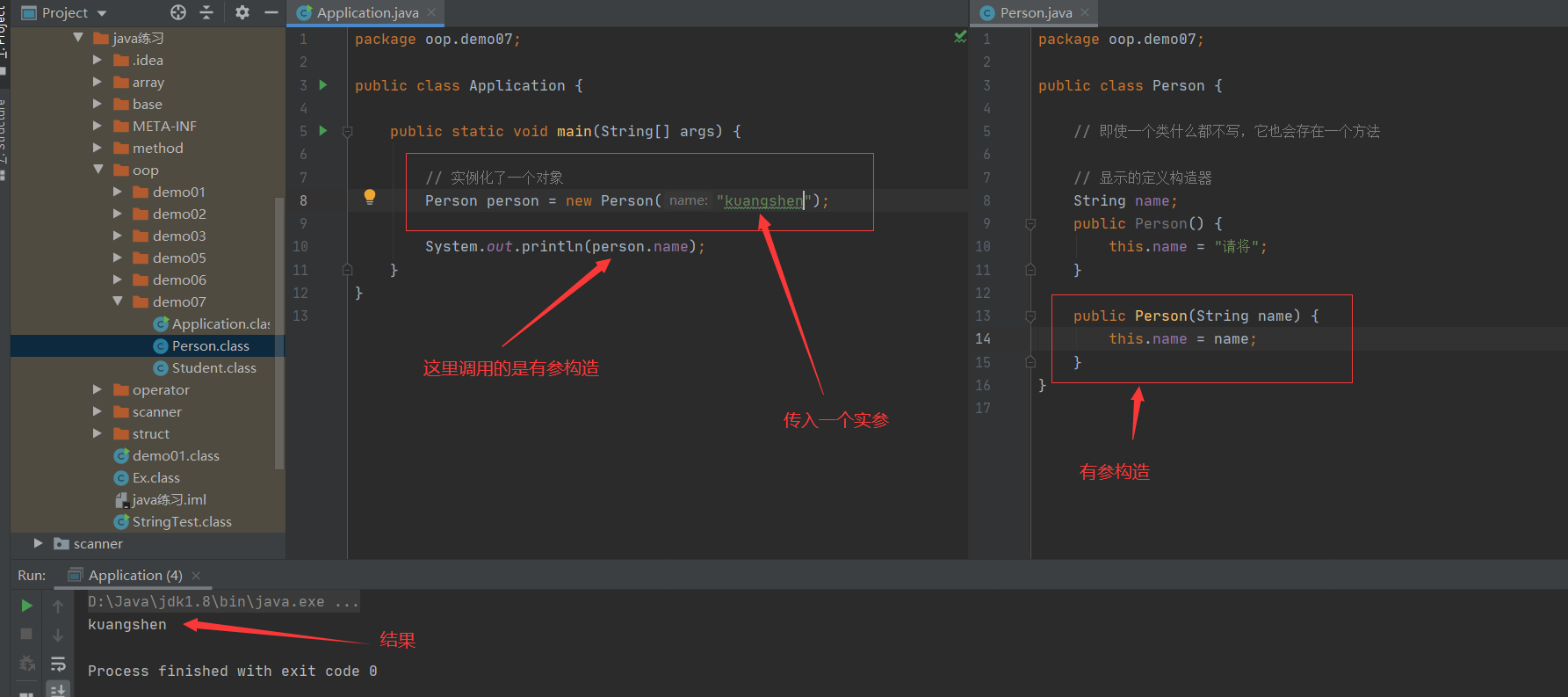This screenshot has width=1568, height=697.
Task: Click the run gutter arrow beside class Application
Action: (323, 85)
